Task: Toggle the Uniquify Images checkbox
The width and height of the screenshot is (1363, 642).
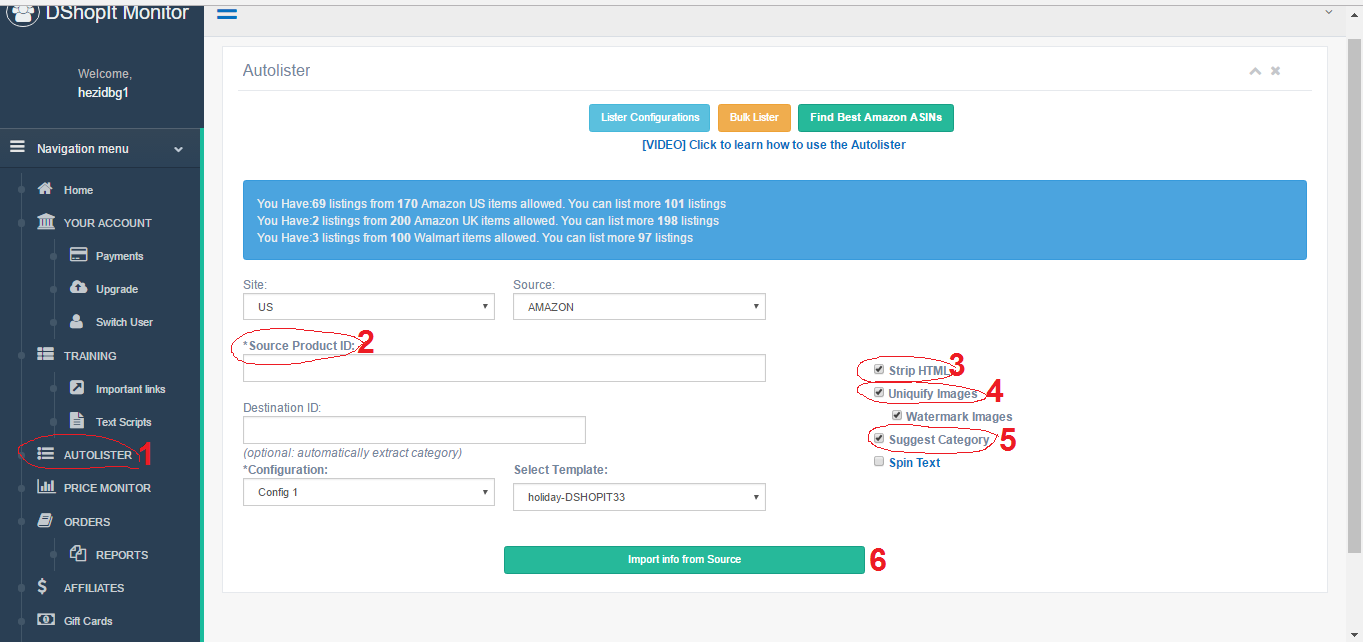Action: [879, 393]
